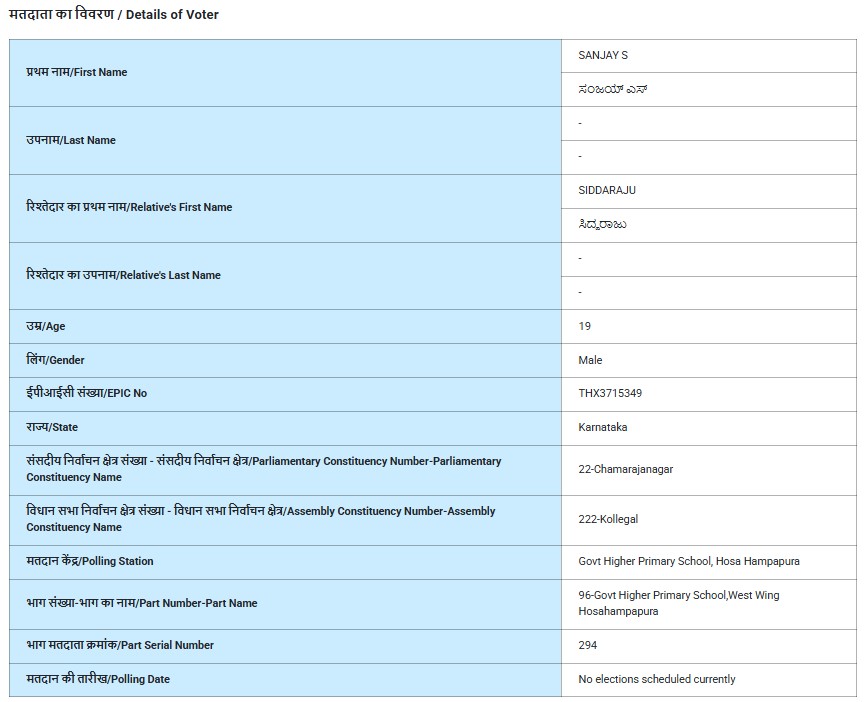Click the age value 19
Image resolution: width=868 pixels, height=702 pixels.
pos(585,326)
